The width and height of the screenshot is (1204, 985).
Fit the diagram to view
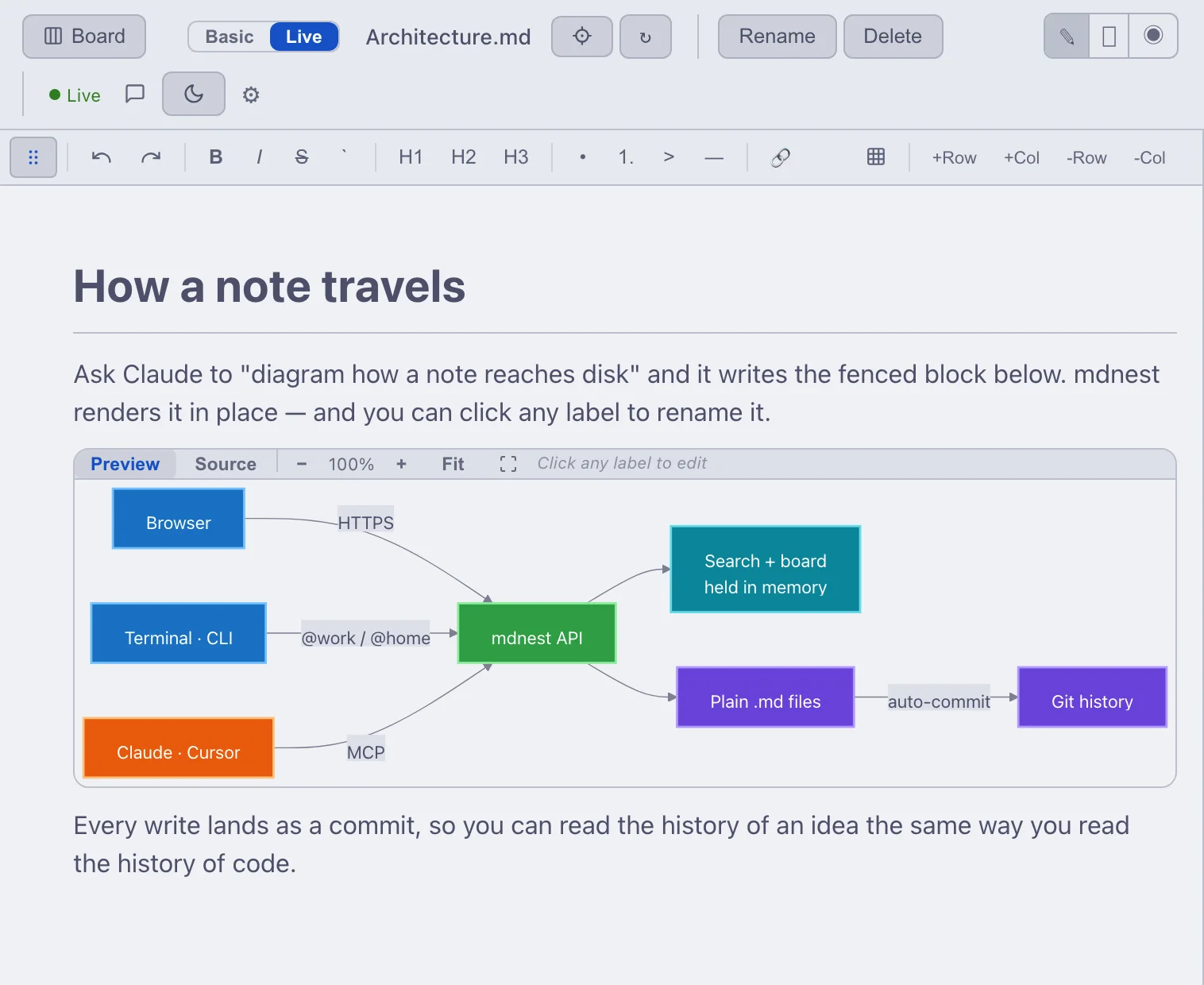(453, 464)
